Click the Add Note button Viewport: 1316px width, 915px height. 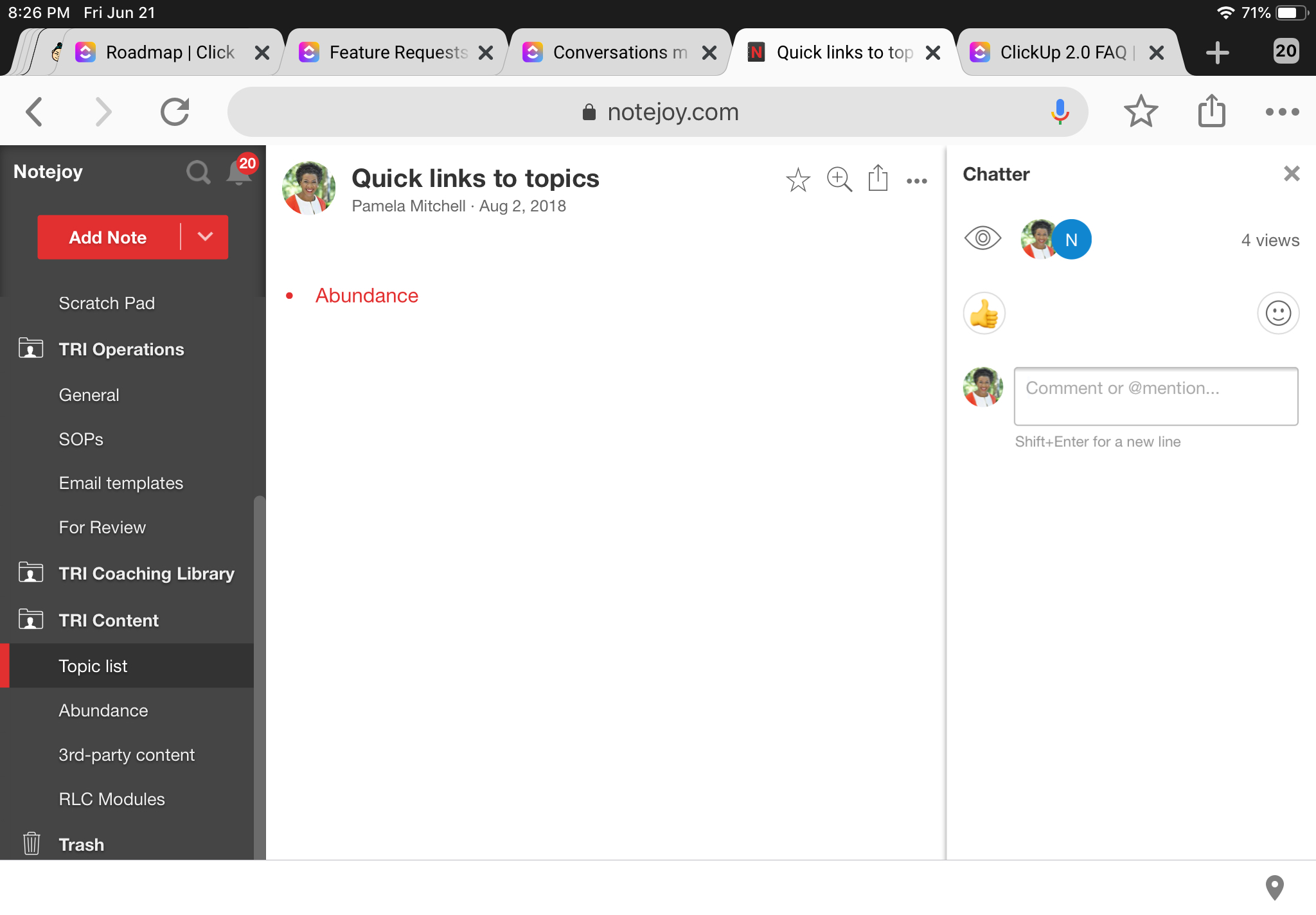pyautogui.click(x=108, y=237)
